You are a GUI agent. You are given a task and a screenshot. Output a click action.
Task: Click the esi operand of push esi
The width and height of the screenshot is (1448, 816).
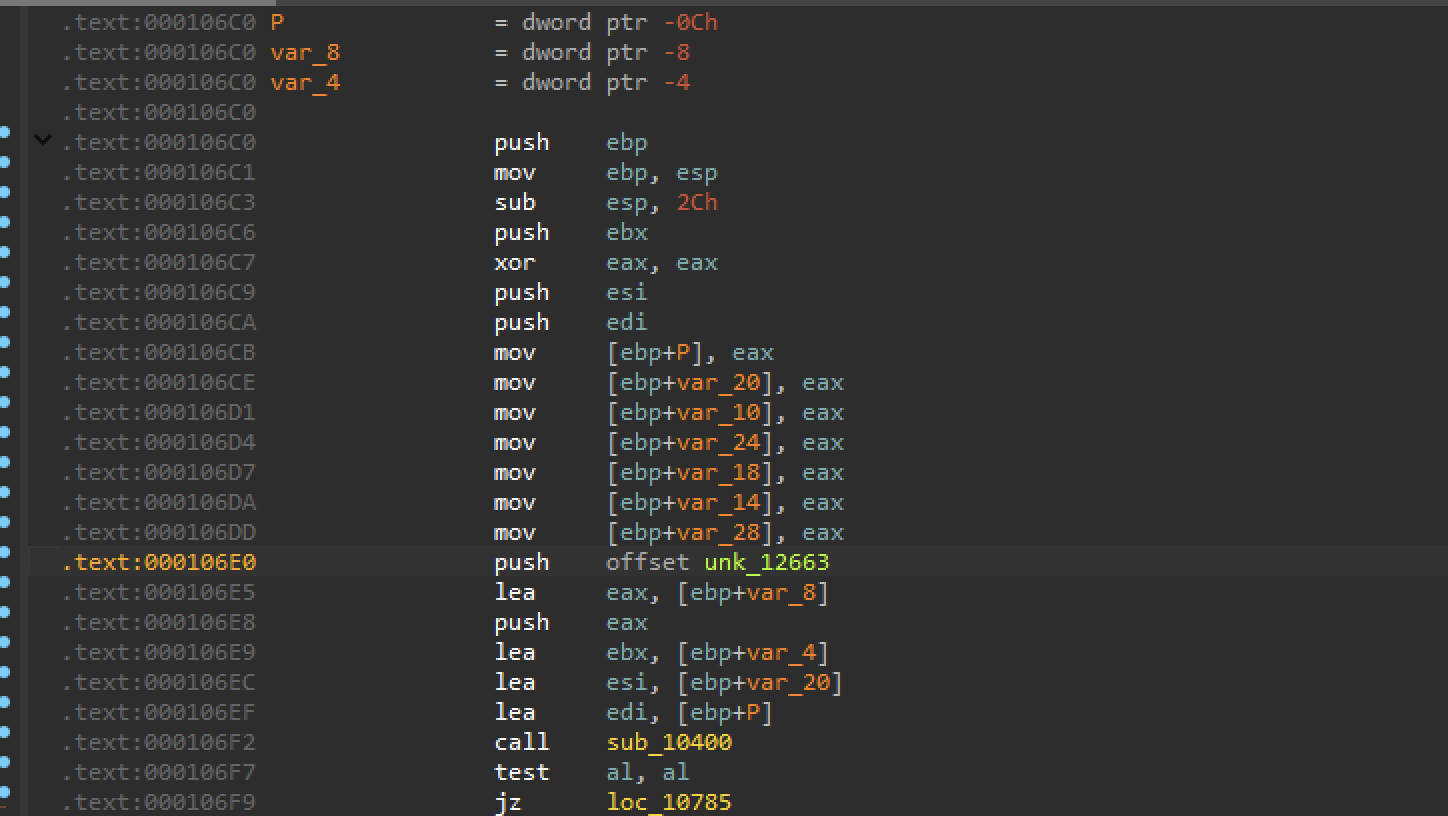coord(627,292)
